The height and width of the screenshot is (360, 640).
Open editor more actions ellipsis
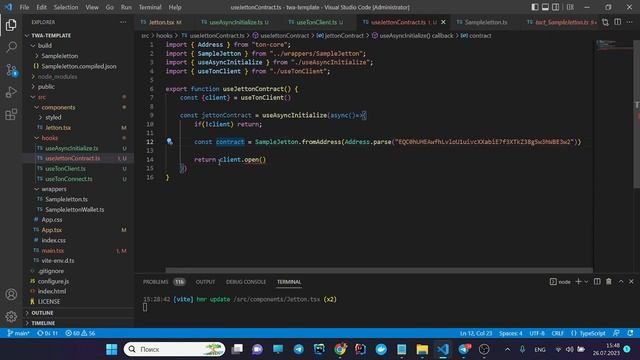click(x=630, y=22)
